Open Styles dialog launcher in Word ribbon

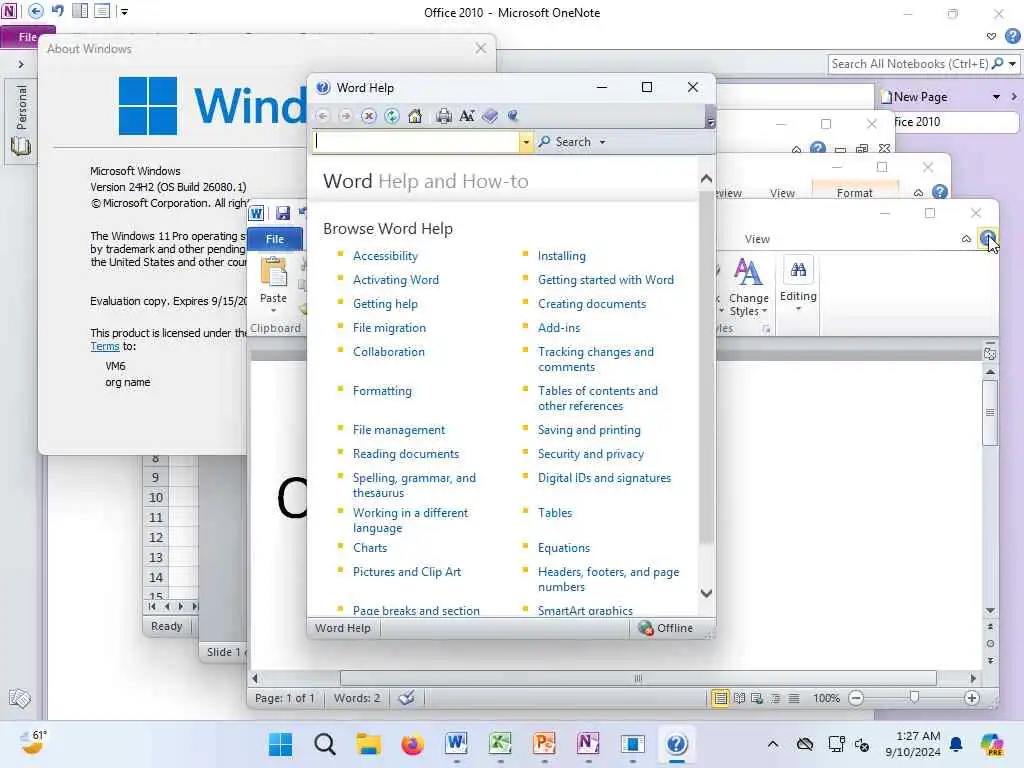click(x=766, y=328)
